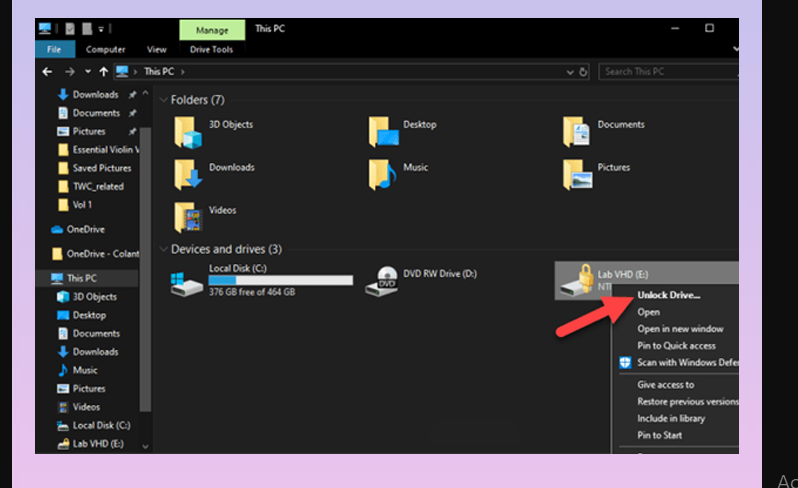Expand the address bar history dropdown
Screen dimensions: 798x488
coord(570,72)
